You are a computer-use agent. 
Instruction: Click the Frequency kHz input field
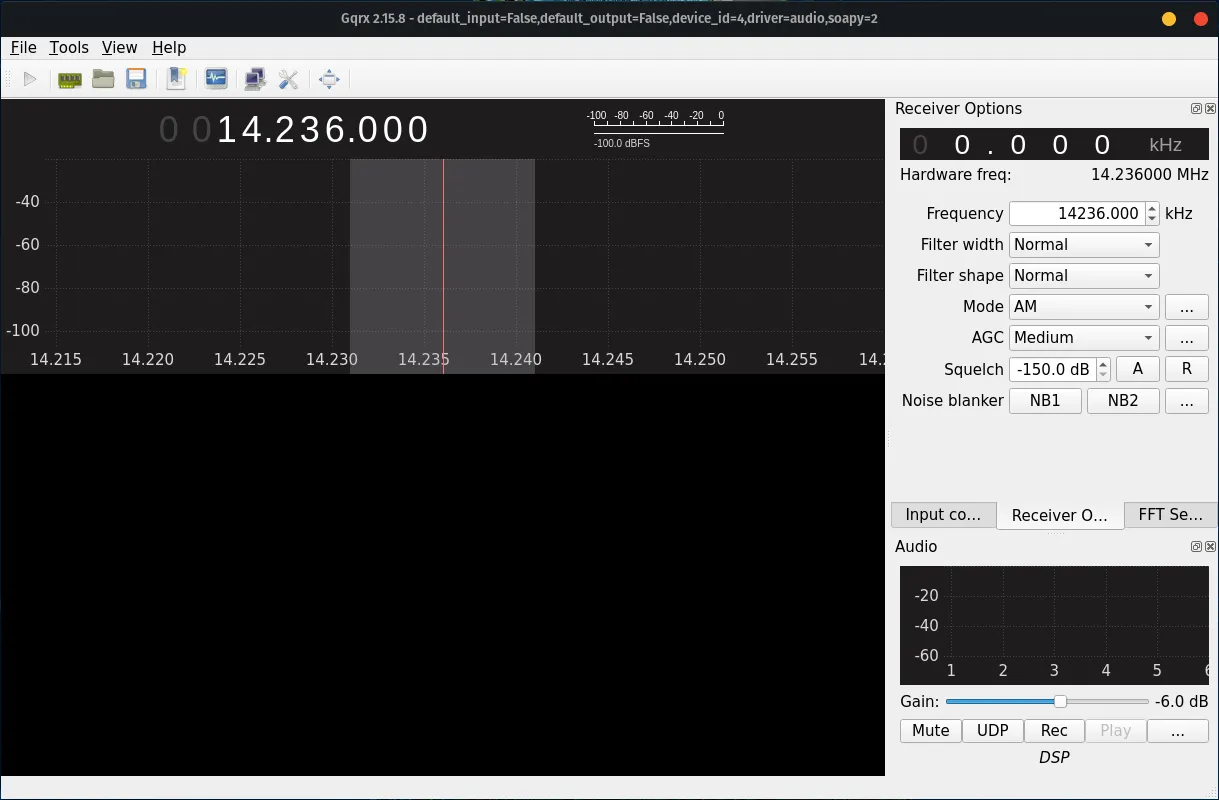(1077, 214)
